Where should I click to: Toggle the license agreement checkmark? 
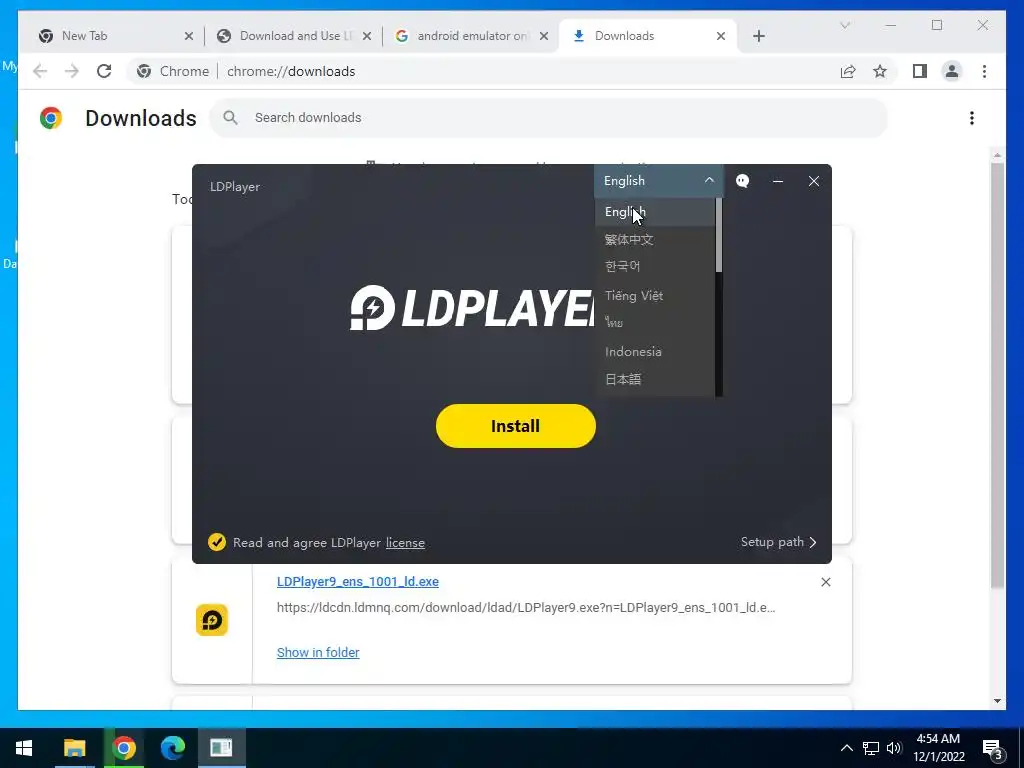point(217,542)
